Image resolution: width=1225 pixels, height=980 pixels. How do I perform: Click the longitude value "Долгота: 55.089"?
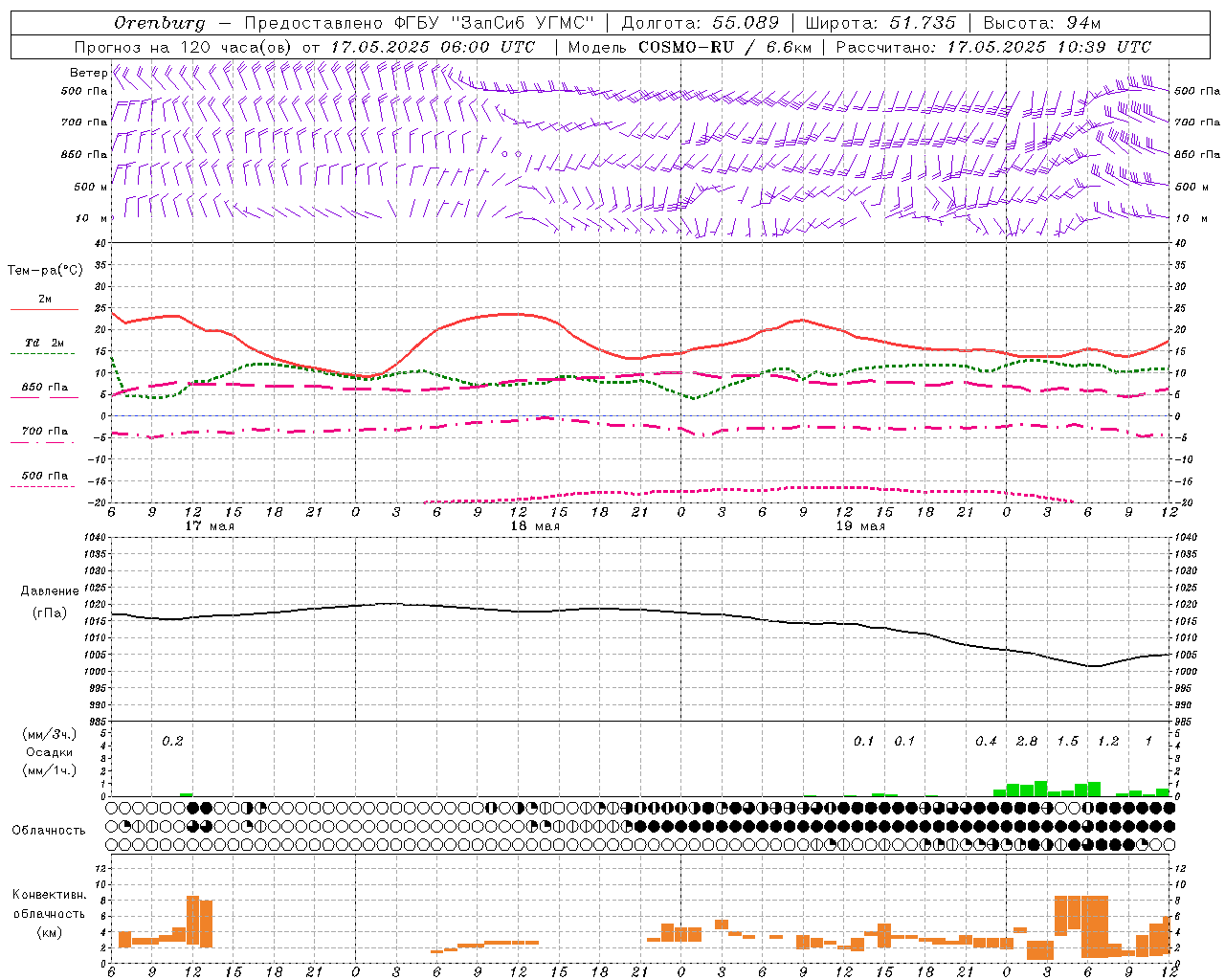[701, 23]
